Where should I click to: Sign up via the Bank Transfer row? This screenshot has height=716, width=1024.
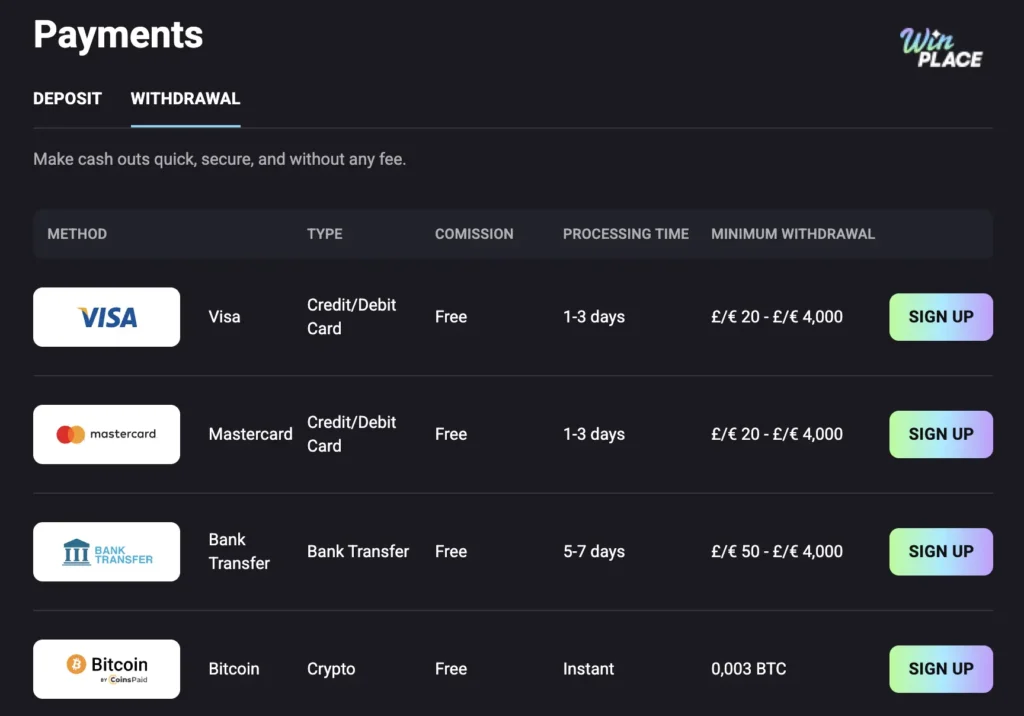[x=940, y=551]
